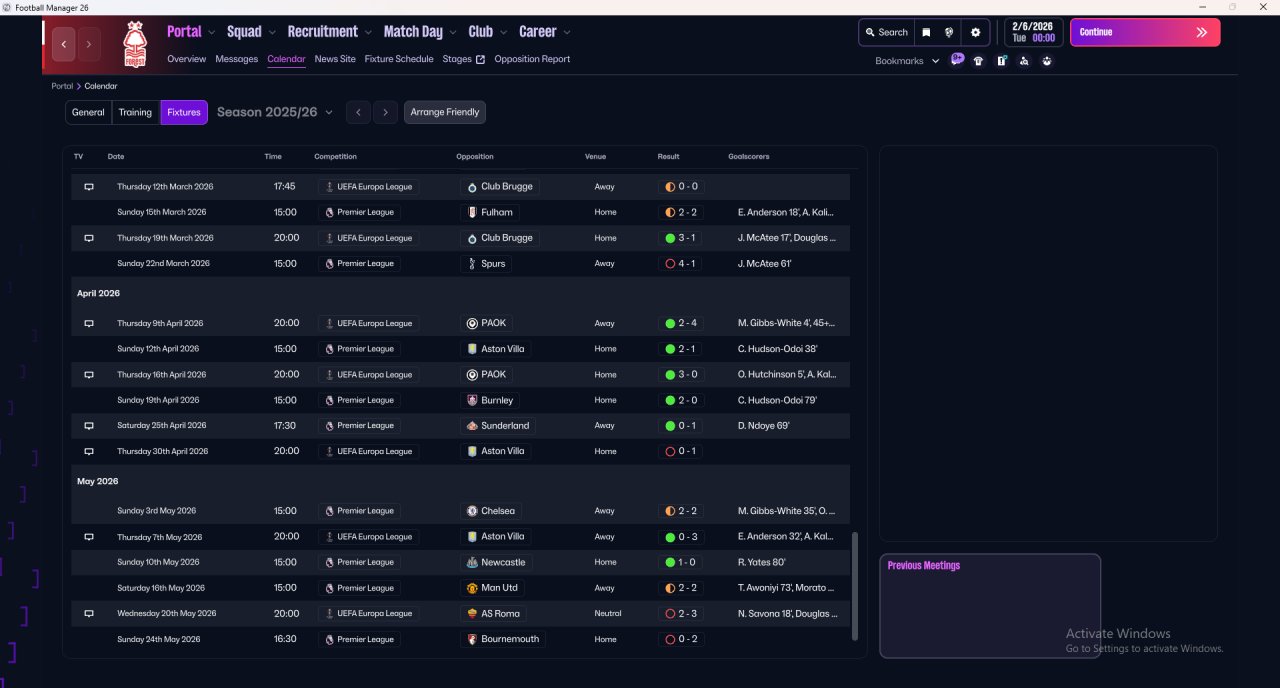Screen dimensions: 1280x688
Task: Open Premier League link on Fulham row
Action: point(359,212)
